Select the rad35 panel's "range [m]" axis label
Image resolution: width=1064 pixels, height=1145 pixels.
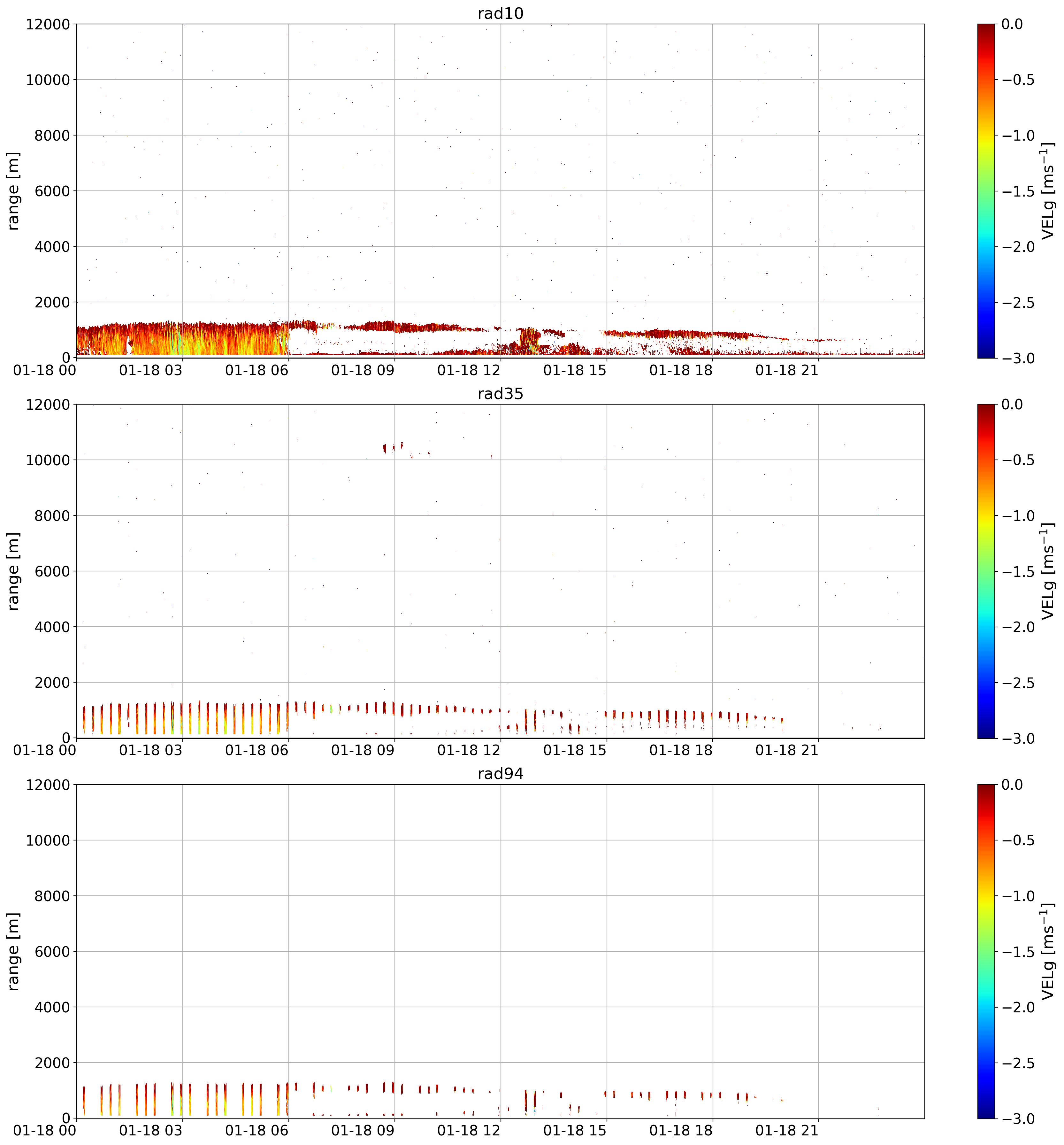[13, 571]
